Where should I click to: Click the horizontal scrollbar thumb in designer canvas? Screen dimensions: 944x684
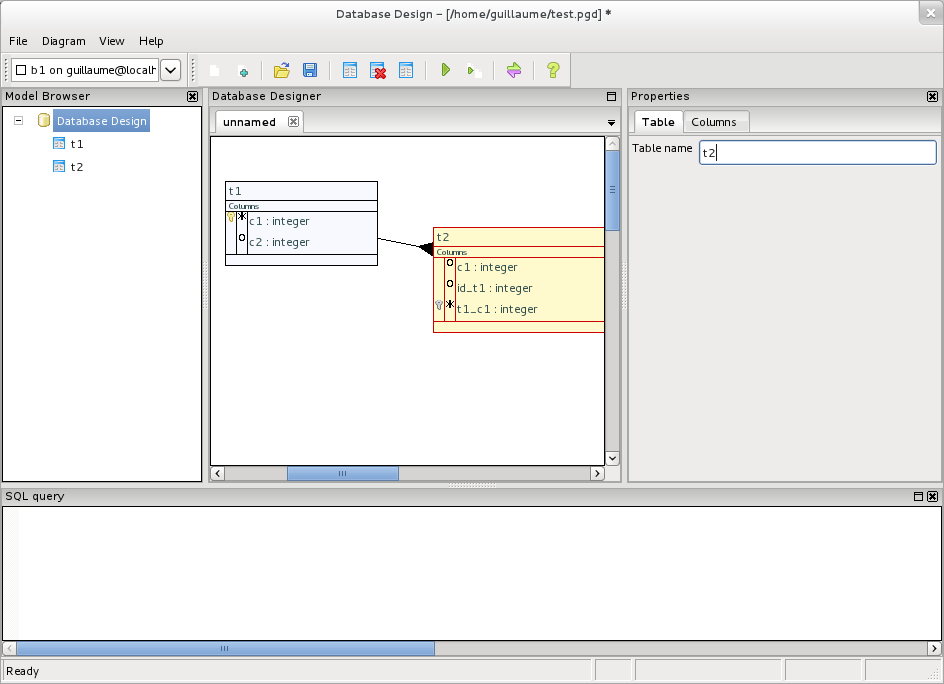click(342, 474)
